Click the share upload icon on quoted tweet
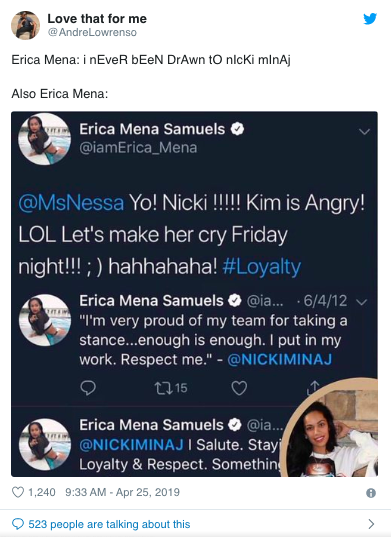391x537 pixels. pyautogui.click(x=313, y=387)
